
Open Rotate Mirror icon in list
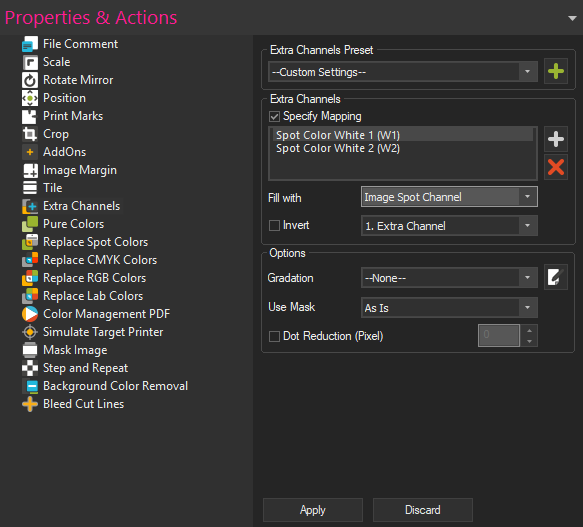[x=30, y=80]
